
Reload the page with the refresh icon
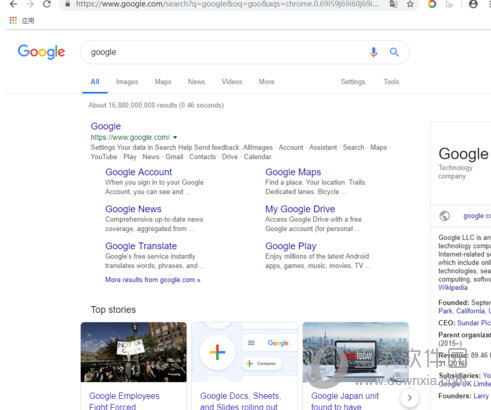[x=47, y=4]
